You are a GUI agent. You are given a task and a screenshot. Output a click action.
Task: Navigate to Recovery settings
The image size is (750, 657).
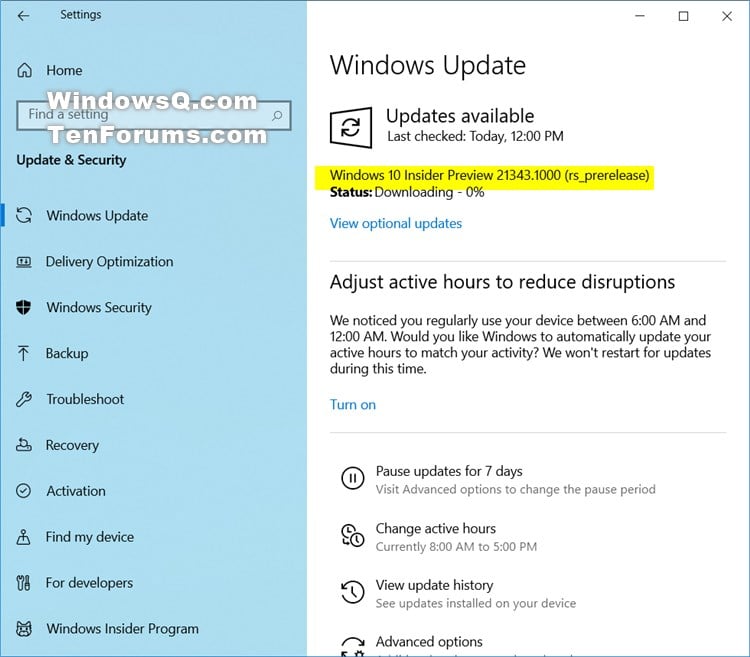(x=72, y=445)
